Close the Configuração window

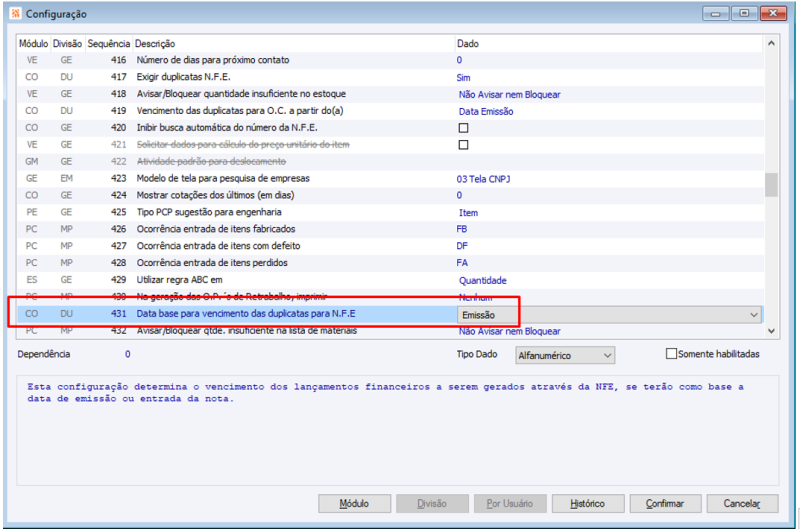[773, 13]
